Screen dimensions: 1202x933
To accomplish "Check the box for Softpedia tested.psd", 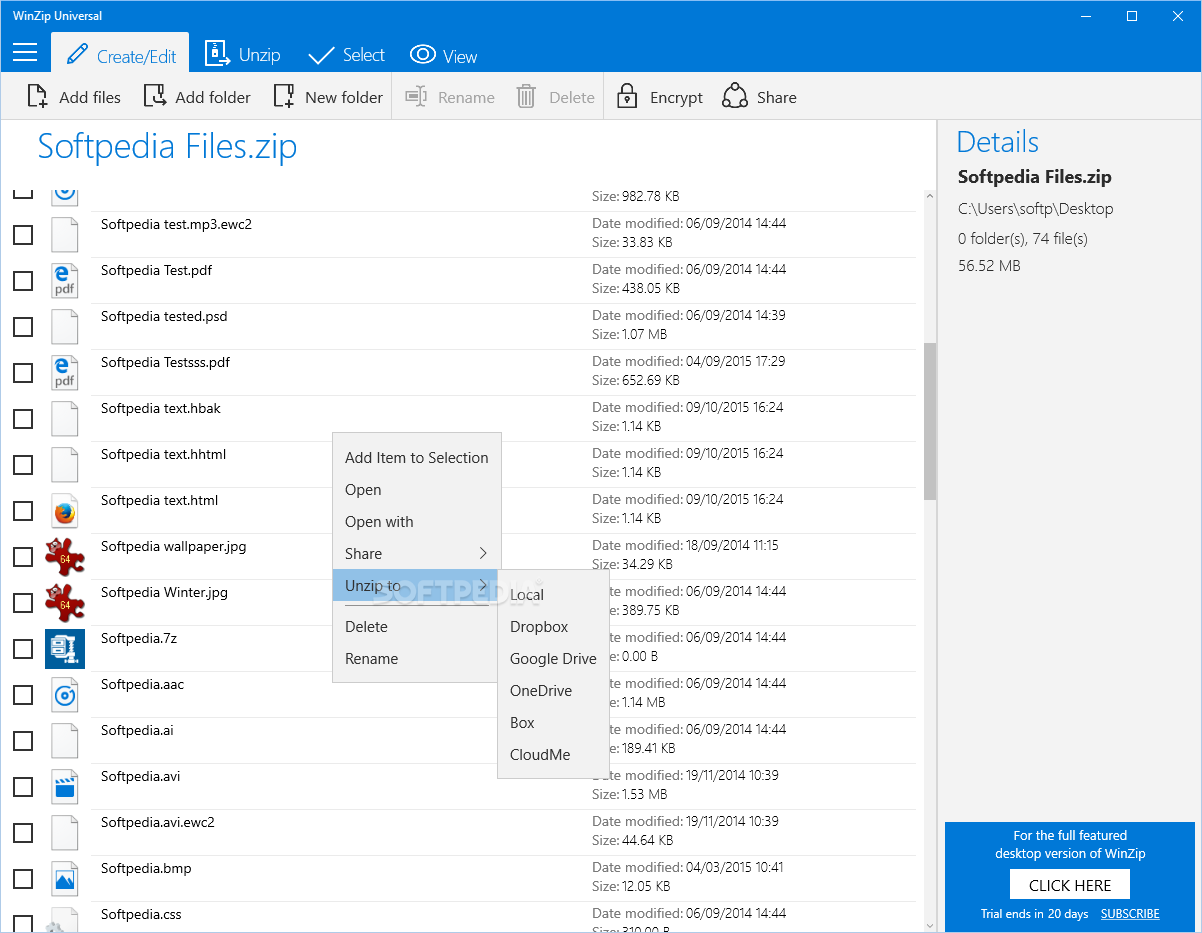I will (x=23, y=327).
